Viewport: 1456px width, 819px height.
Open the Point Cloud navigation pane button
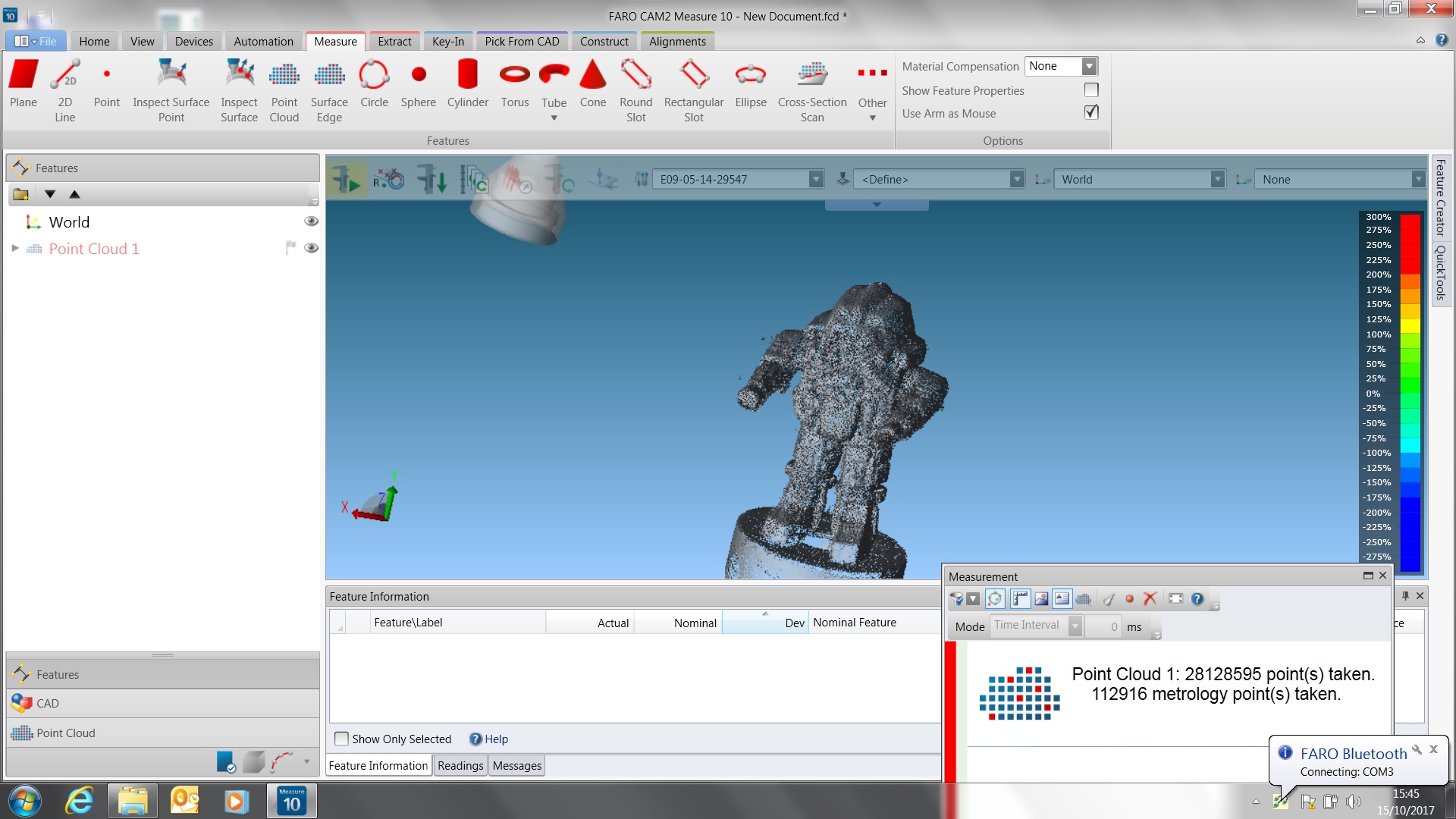[x=163, y=733]
